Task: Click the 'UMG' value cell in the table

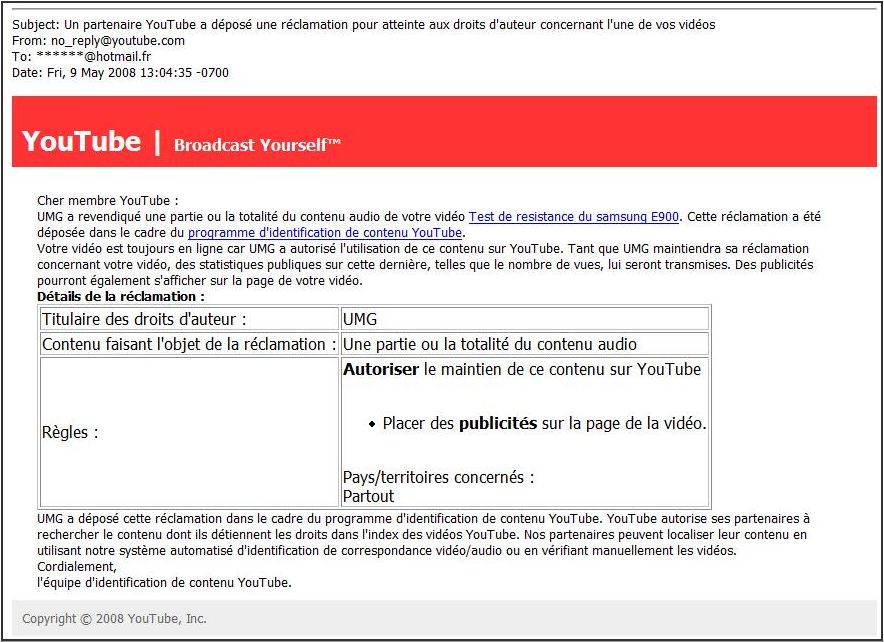Action: click(524, 319)
